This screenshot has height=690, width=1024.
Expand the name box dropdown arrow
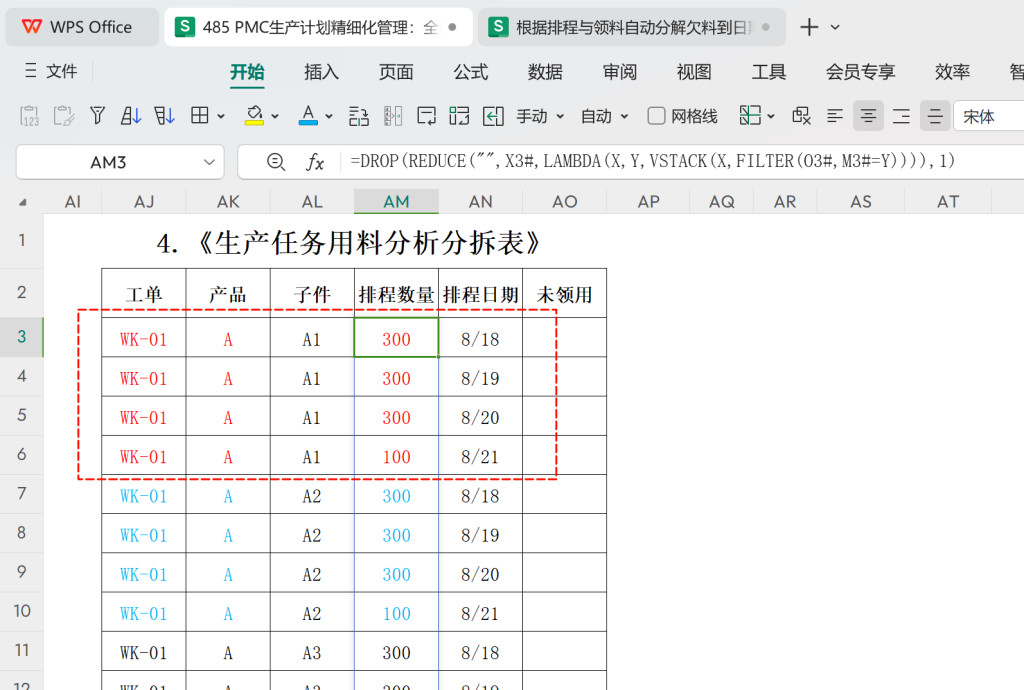[209, 162]
